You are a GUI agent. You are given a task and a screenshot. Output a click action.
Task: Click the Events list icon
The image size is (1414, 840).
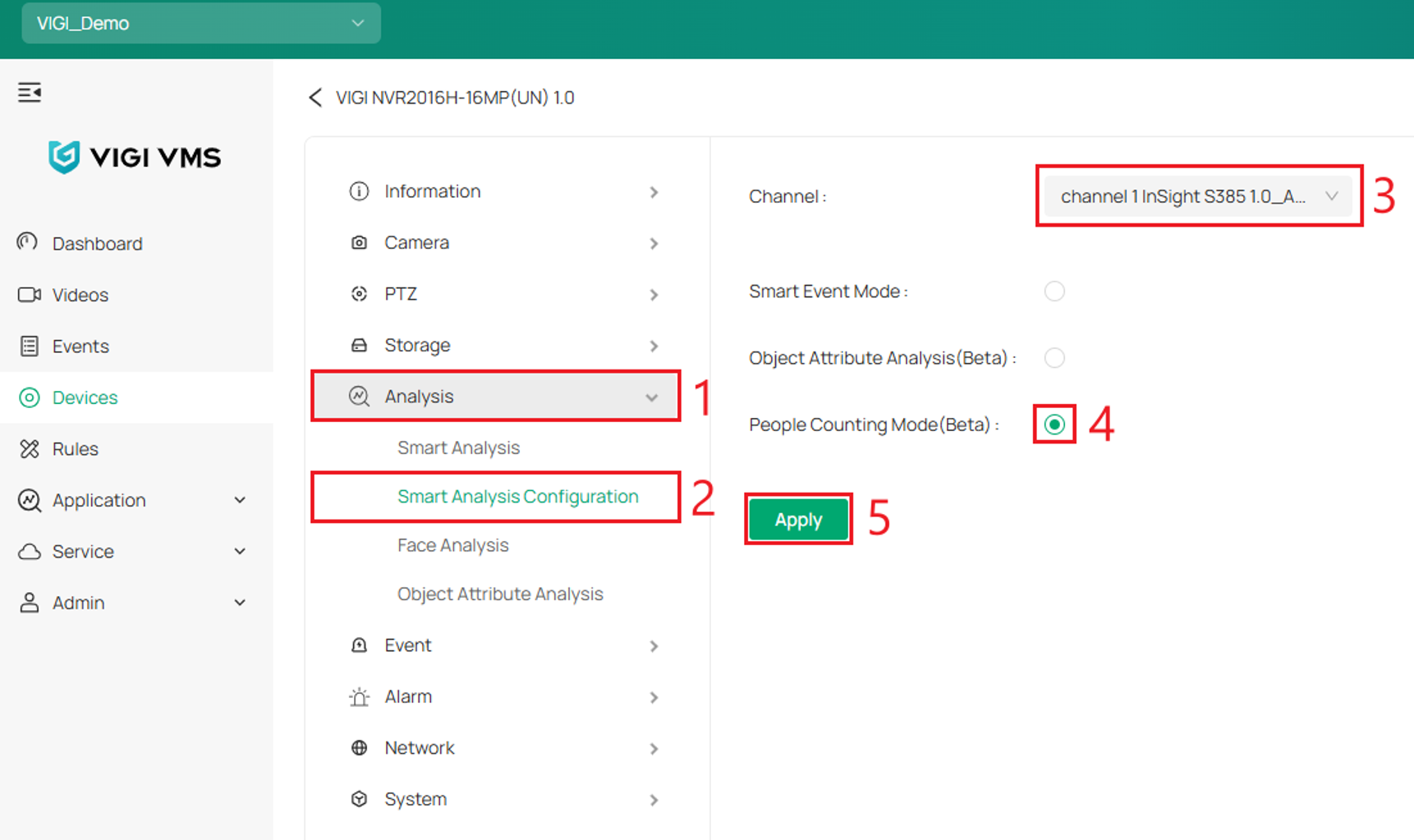point(29,346)
